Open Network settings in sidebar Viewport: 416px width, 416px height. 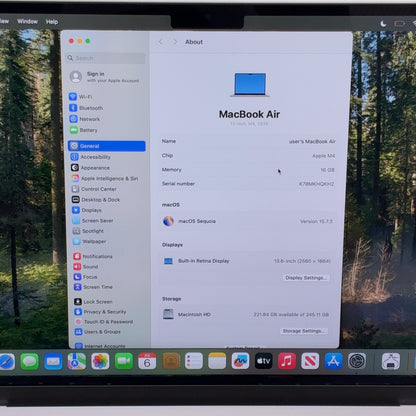pos(85,119)
